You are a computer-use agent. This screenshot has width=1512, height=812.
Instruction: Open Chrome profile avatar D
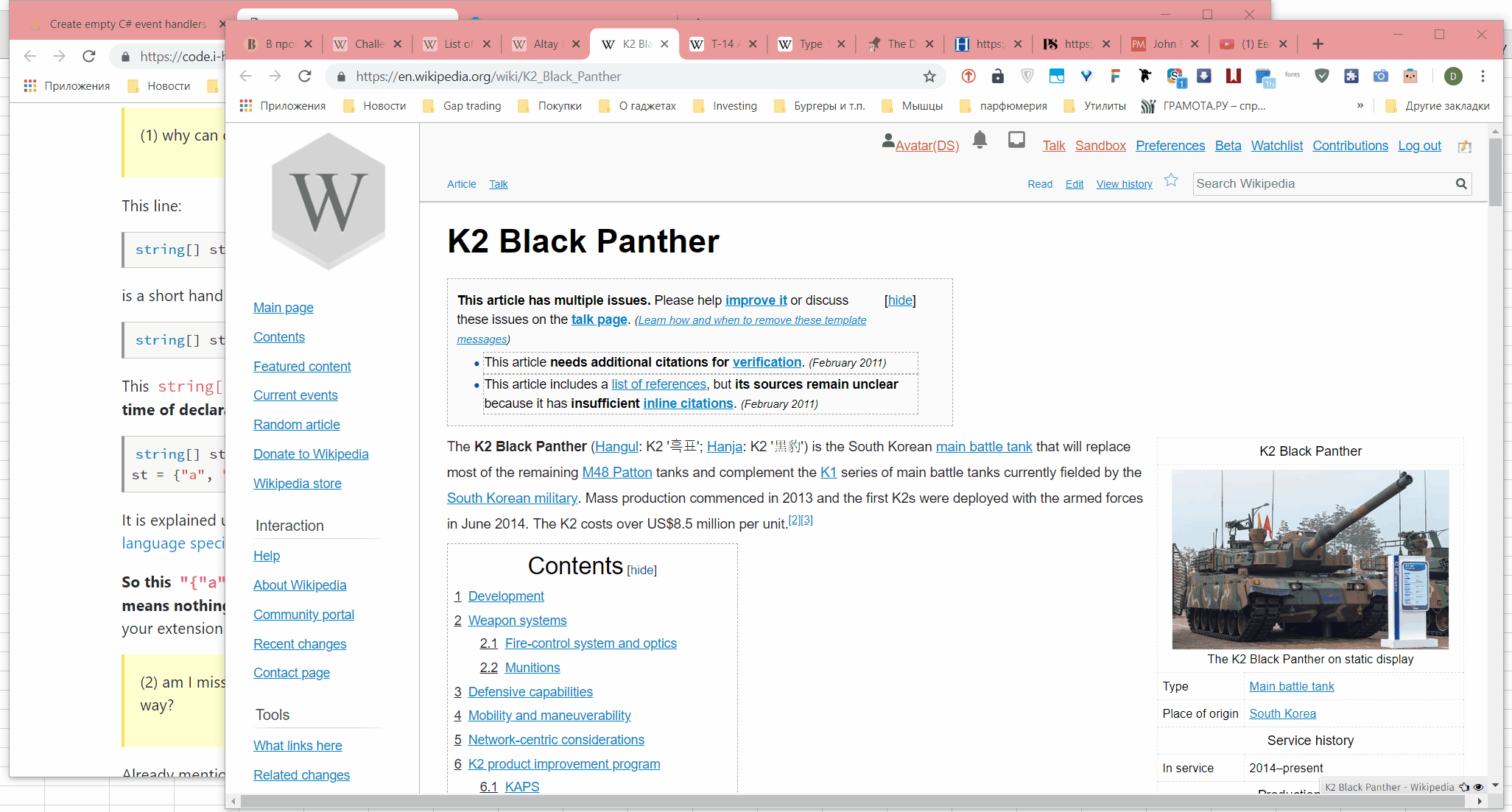pyautogui.click(x=1453, y=76)
